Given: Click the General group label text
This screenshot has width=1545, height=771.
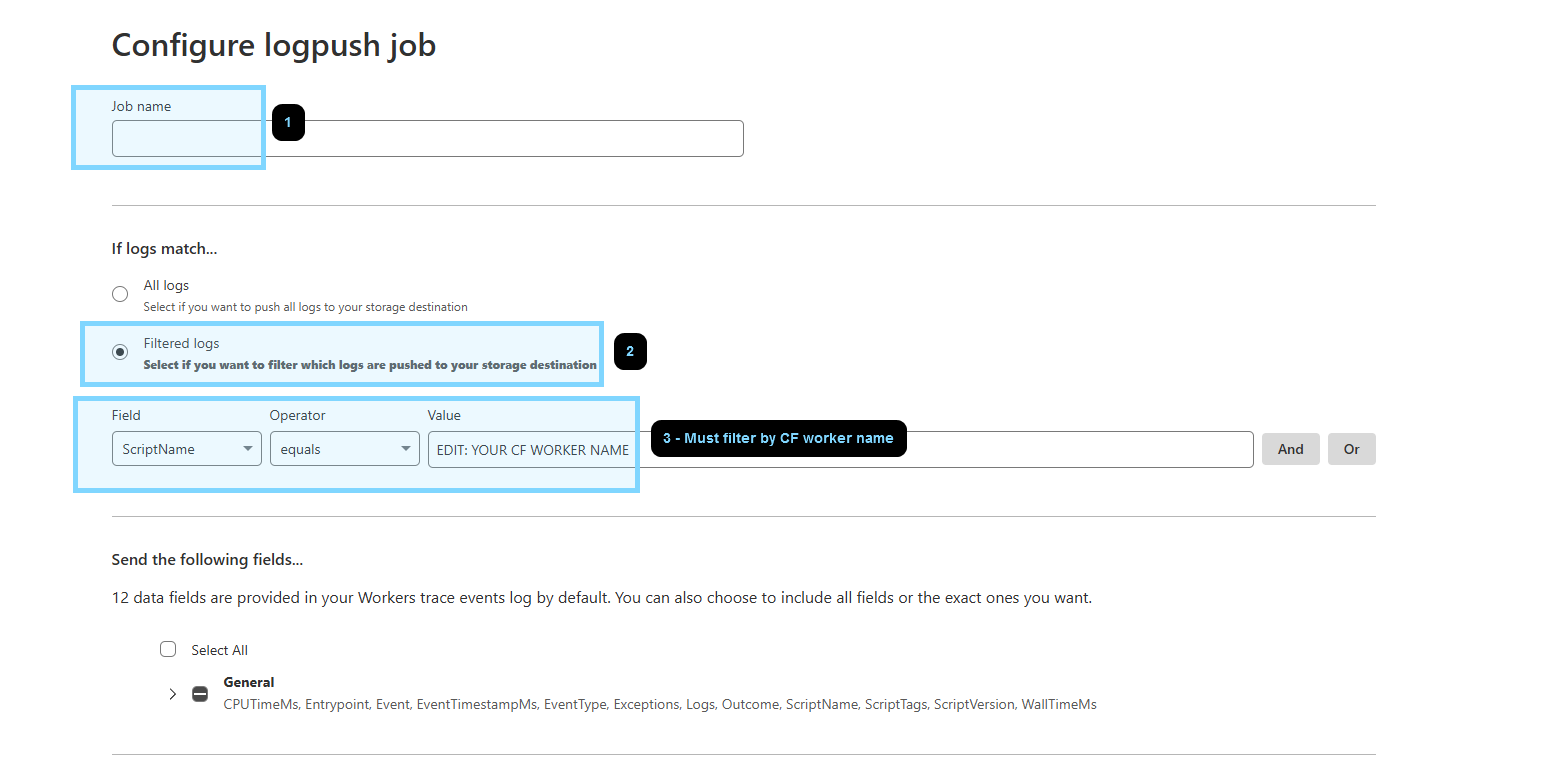Looking at the screenshot, I should (x=248, y=682).
